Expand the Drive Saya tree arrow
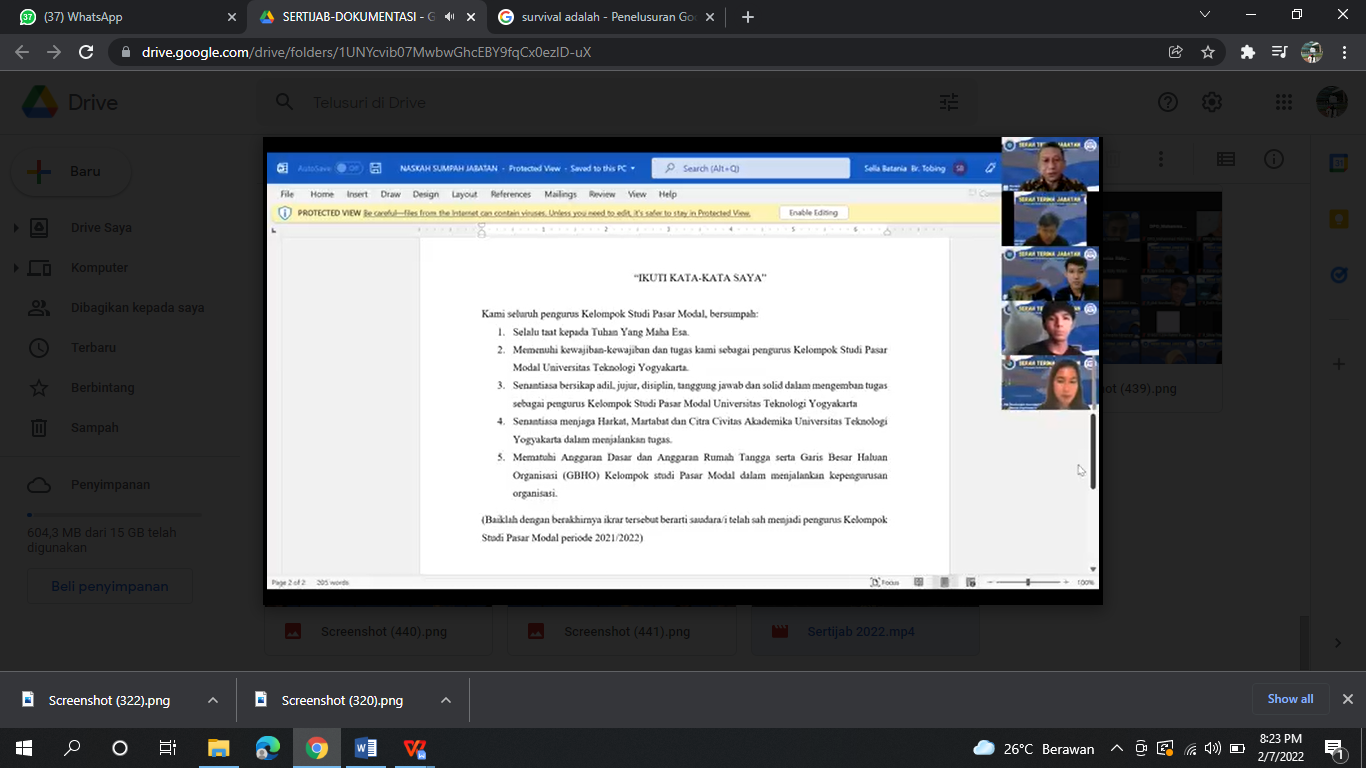1366x768 pixels. click(16, 228)
